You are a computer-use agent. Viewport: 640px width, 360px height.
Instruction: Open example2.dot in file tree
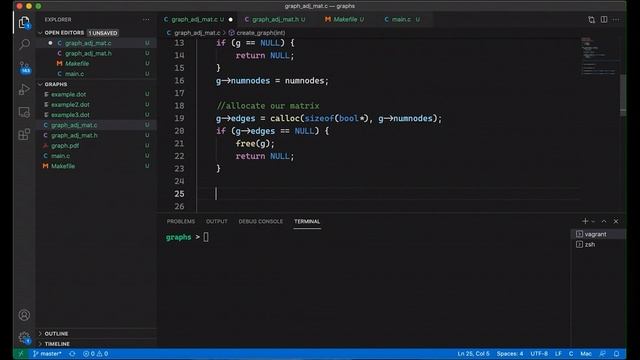pyautogui.click(x=96, y=104)
